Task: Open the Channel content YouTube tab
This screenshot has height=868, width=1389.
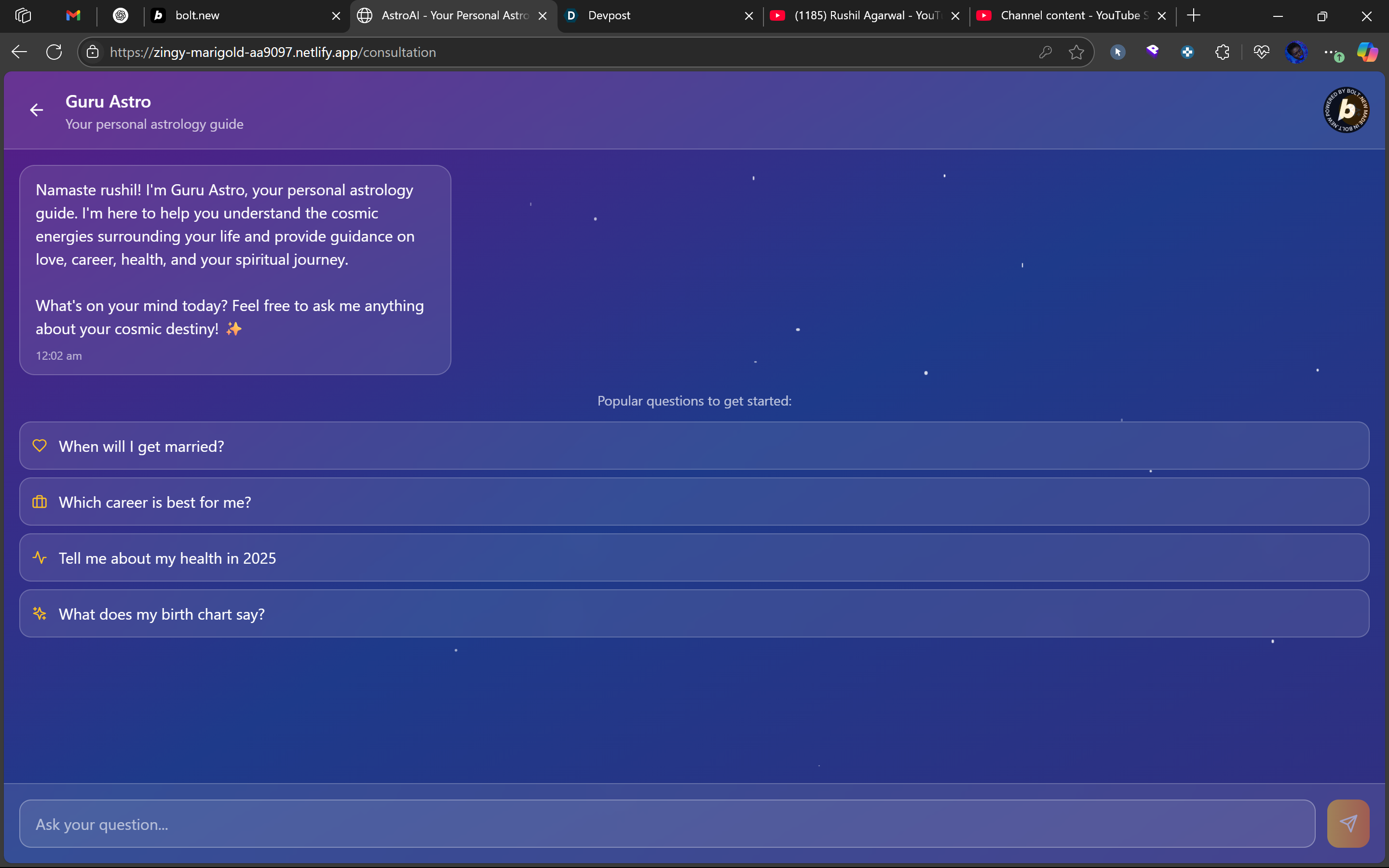Action: tap(1068, 15)
